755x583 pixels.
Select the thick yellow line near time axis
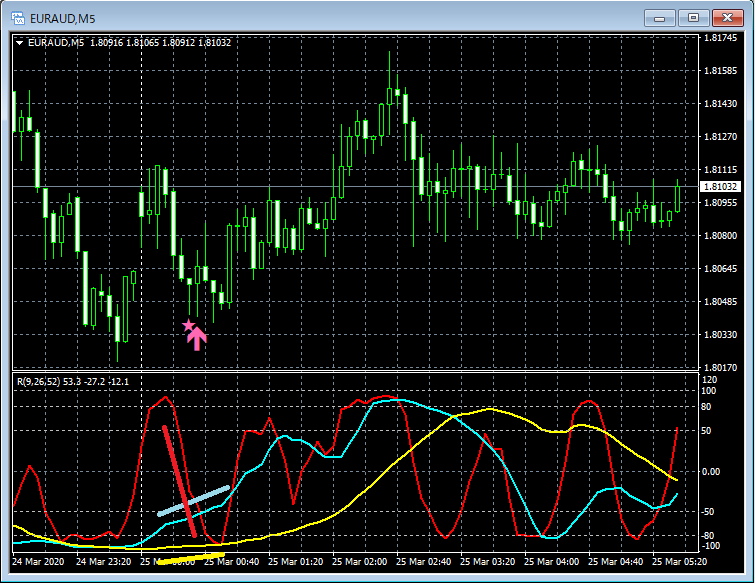point(191,558)
